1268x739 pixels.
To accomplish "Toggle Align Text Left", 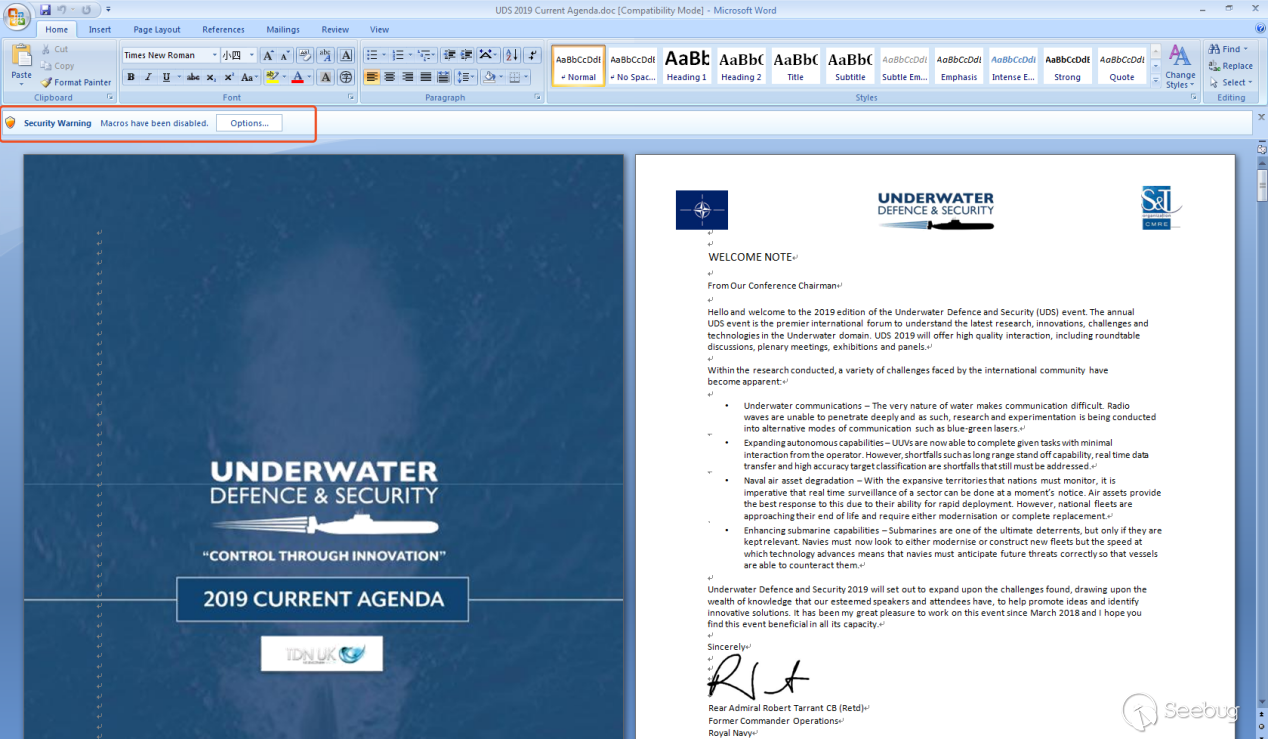I will (372, 77).
